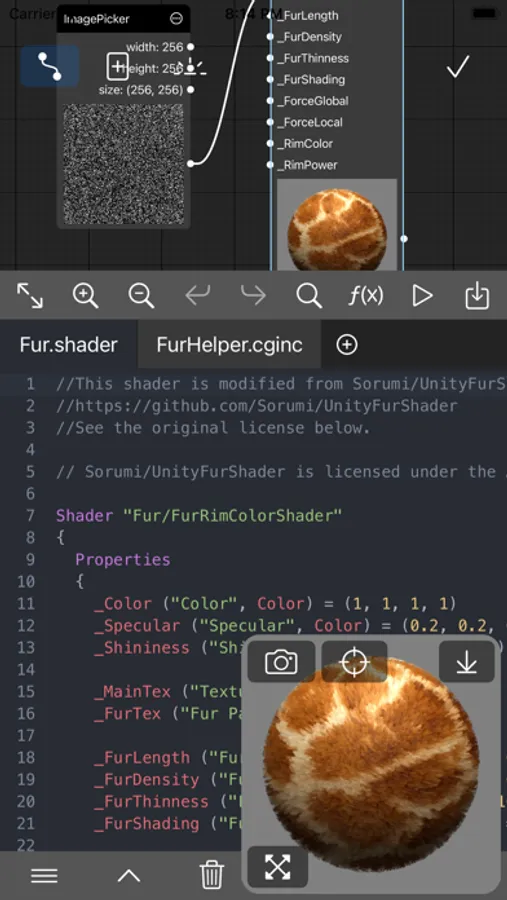Expand the sphere preview to fullscreen

click(x=278, y=867)
